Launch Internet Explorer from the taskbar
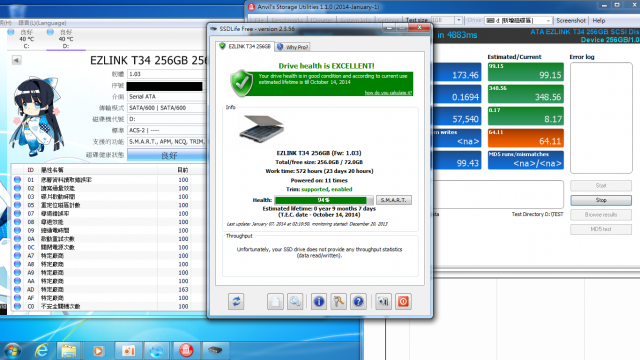 pos(41,351)
